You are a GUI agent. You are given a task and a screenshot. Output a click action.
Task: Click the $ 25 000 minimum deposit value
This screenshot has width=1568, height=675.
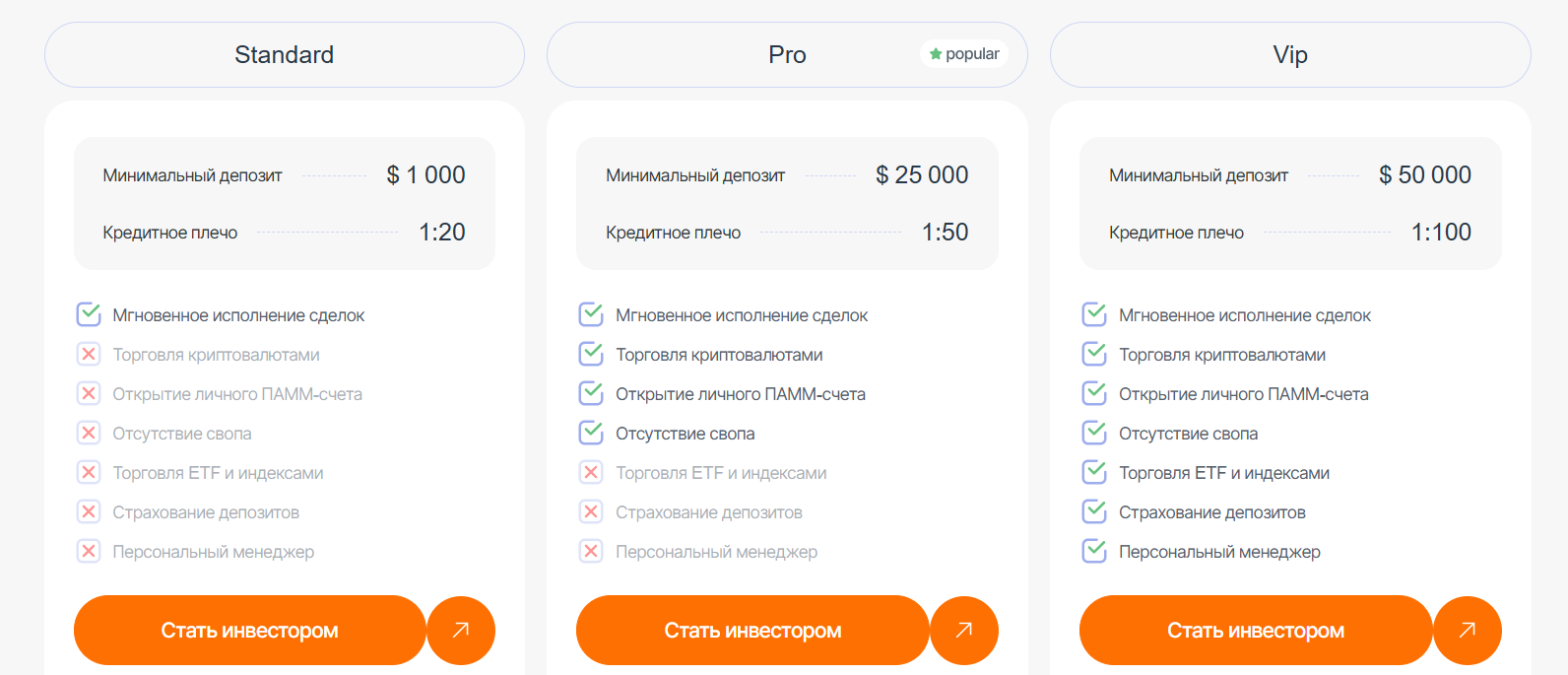[x=922, y=175]
